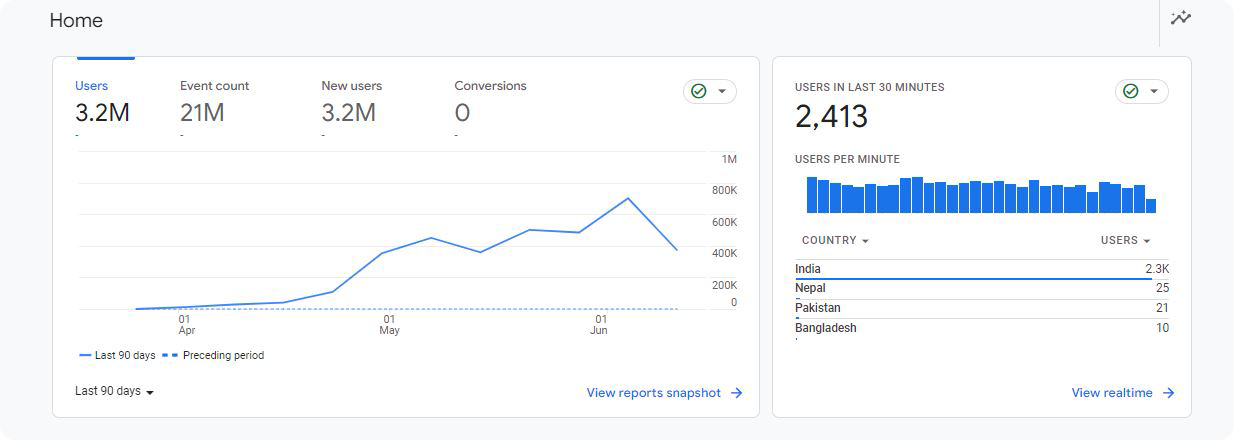Select the Users metric tab
Viewport: 1234px width, 440px height.
[102, 102]
